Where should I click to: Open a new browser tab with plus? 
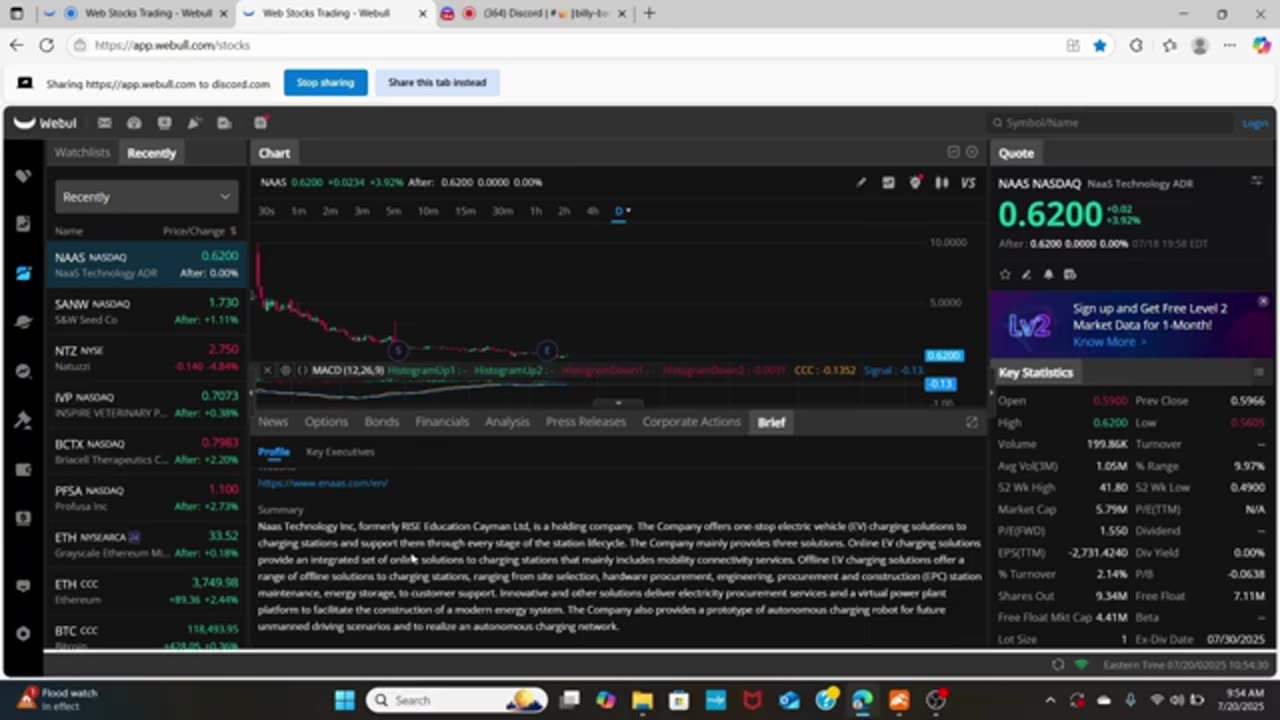[649, 13]
